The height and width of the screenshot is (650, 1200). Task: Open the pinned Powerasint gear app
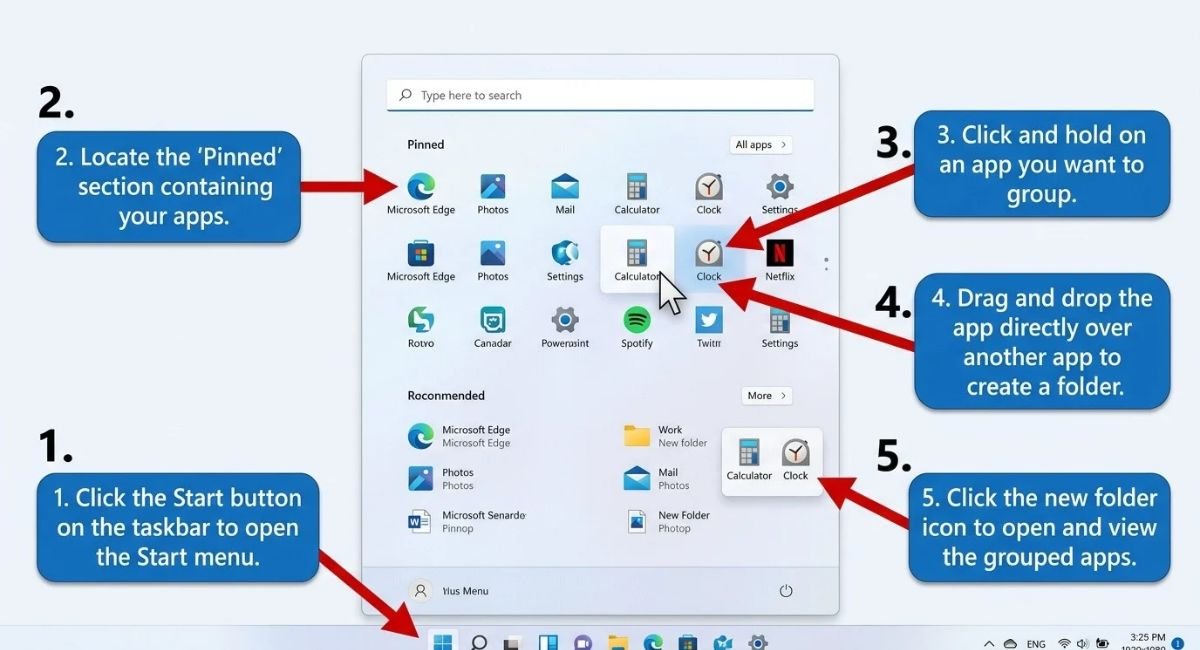[x=565, y=327]
